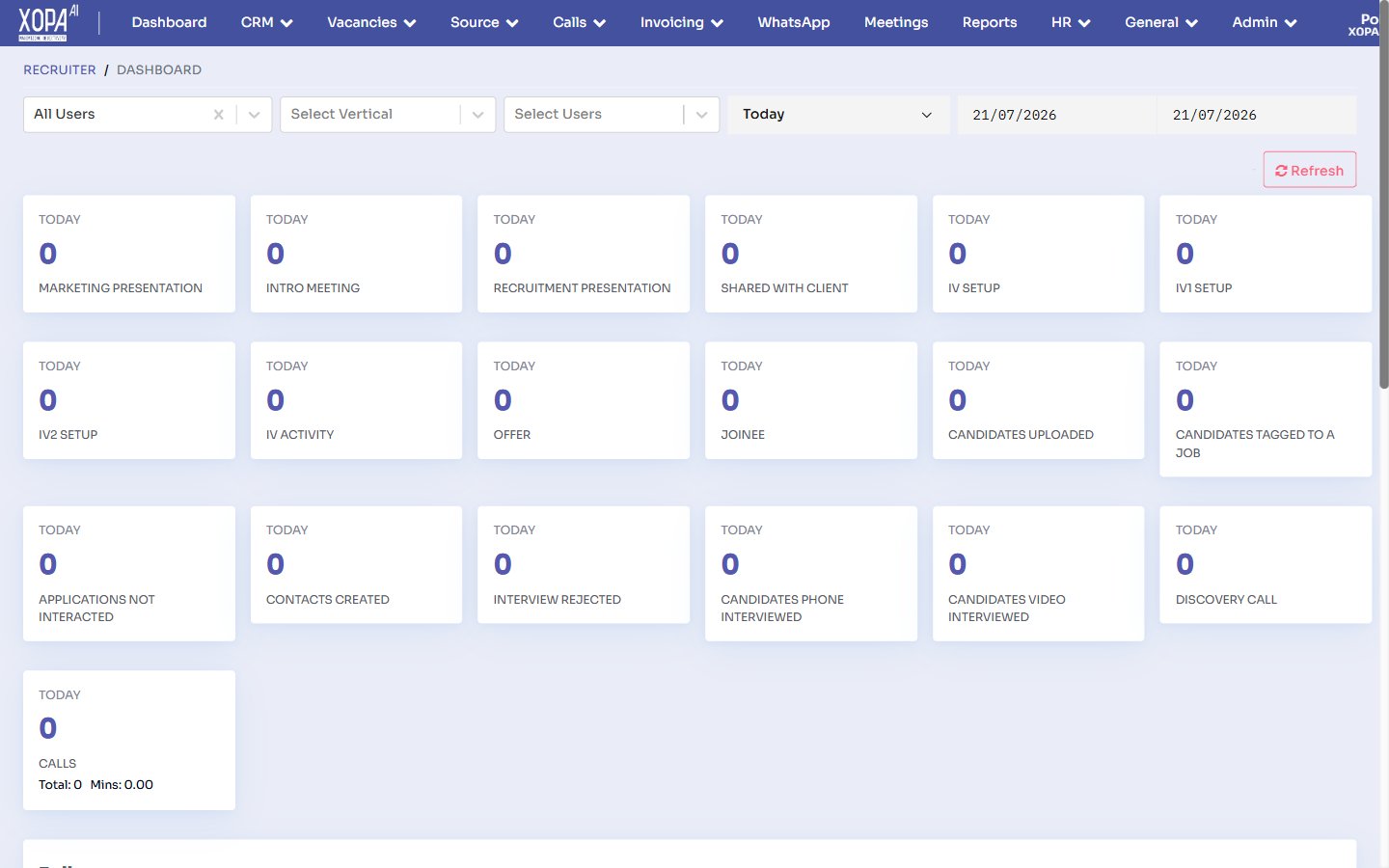Expand the General menu
The height and width of the screenshot is (868, 1389).
pos(1161,22)
